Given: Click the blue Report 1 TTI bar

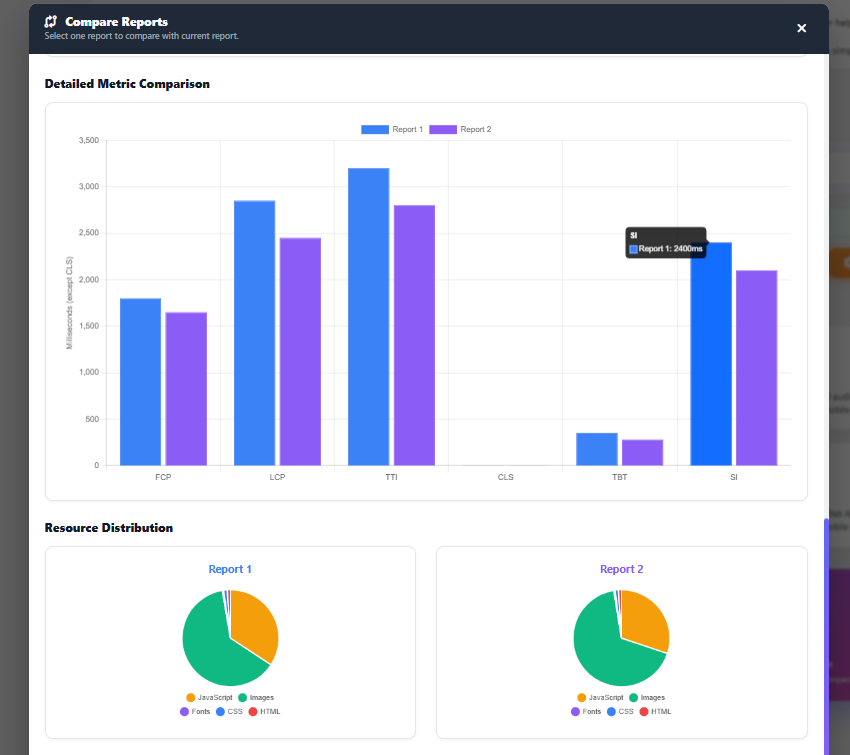Looking at the screenshot, I should (368, 317).
